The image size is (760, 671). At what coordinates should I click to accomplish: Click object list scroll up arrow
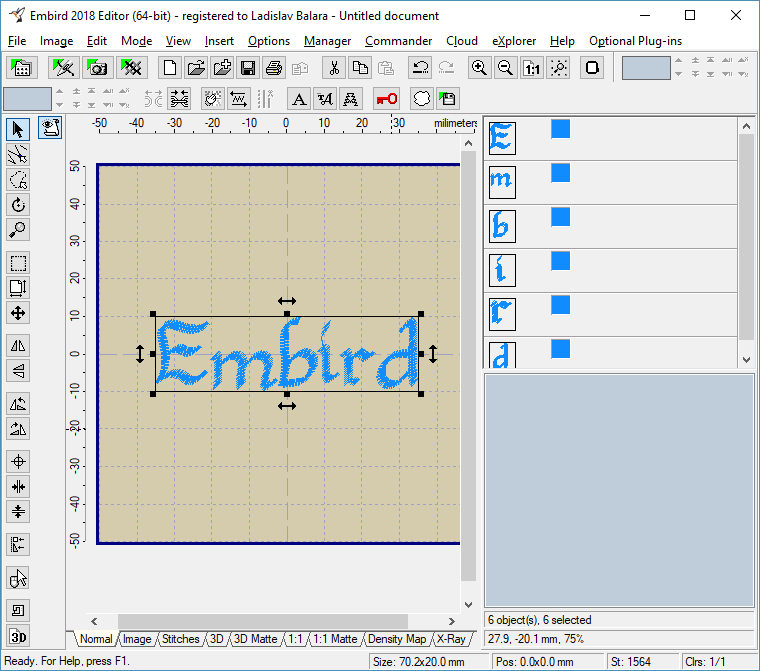click(746, 126)
